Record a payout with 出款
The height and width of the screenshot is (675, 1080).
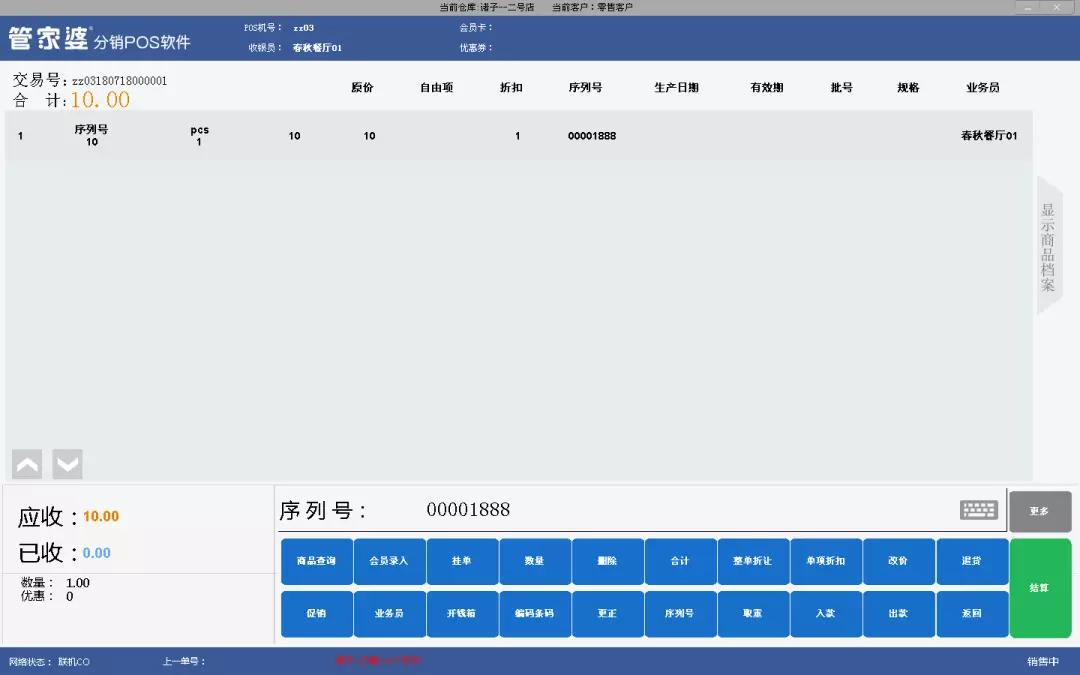pos(898,613)
